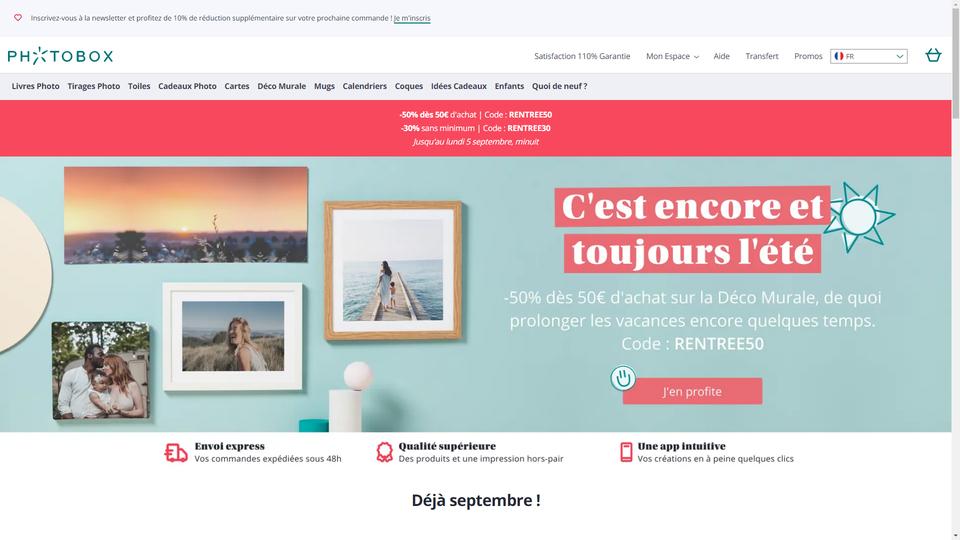Click the heart icon beside newsletter text
The image size is (960, 540).
(18, 18)
